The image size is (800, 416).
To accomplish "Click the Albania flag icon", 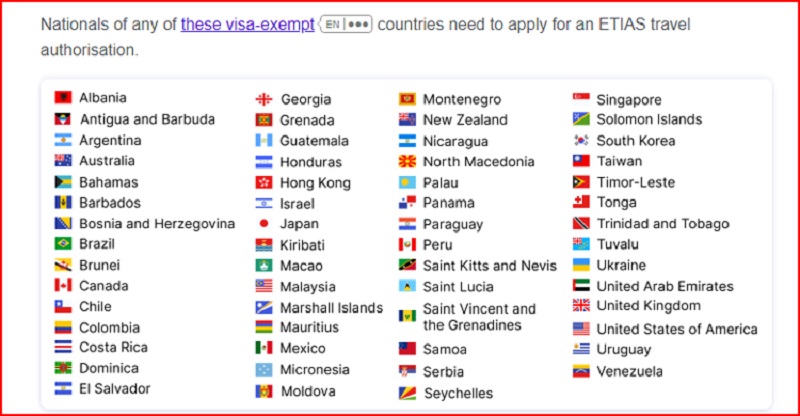I will 63,98.
